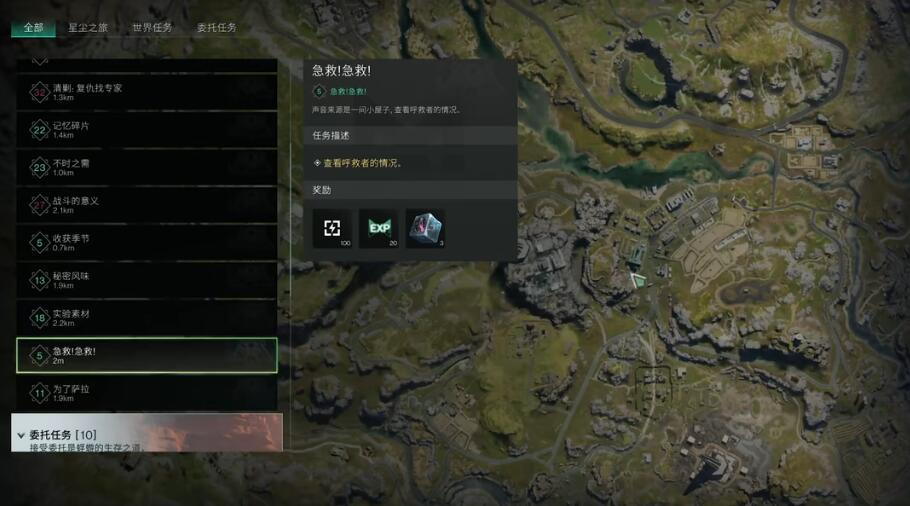Open the 星尘之旅 tab
This screenshot has width=910, height=506.
click(88, 27)
